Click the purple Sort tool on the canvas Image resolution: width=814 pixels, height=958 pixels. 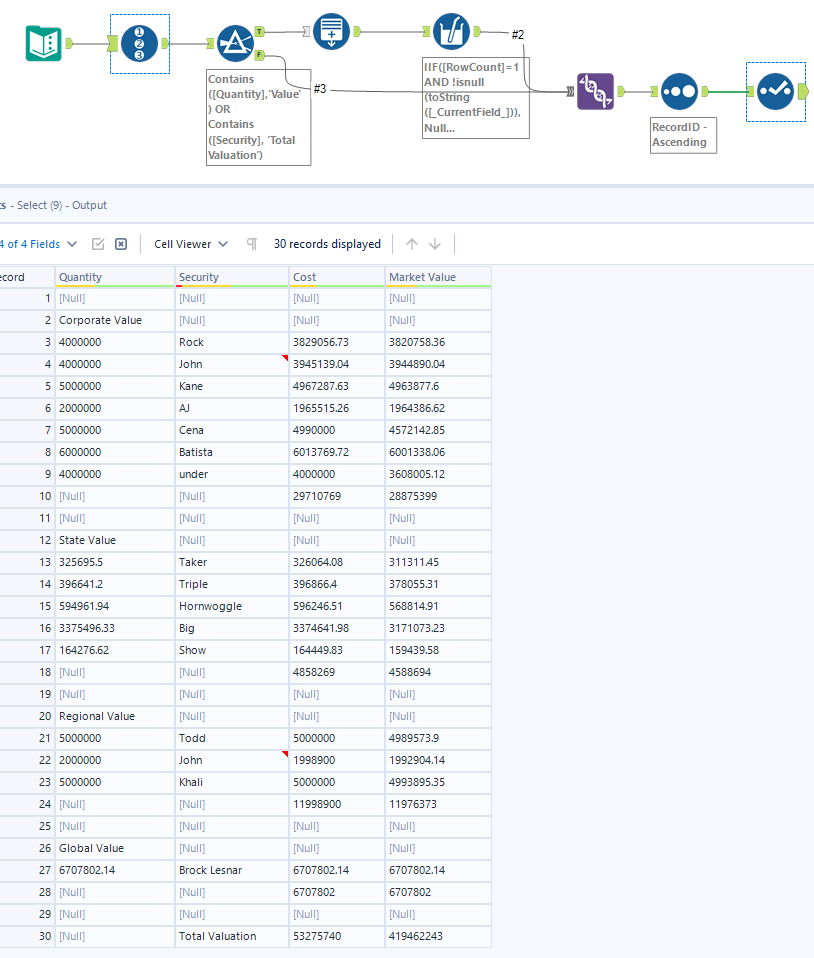point(595,92)
